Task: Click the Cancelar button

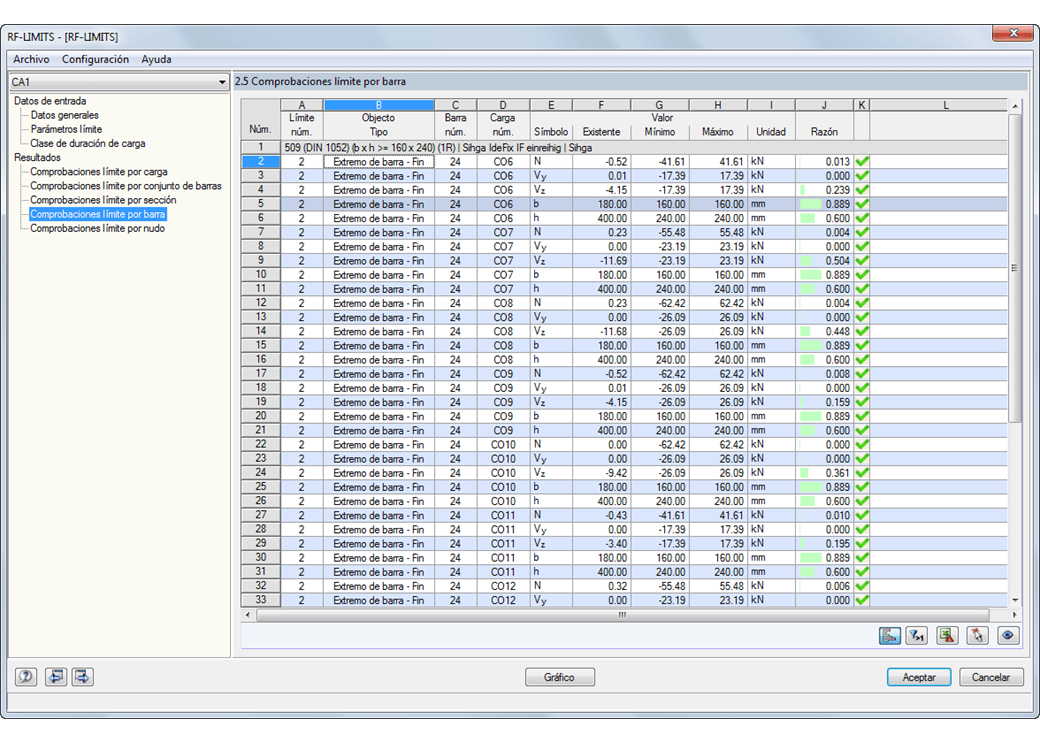Action: pos(991,677)
